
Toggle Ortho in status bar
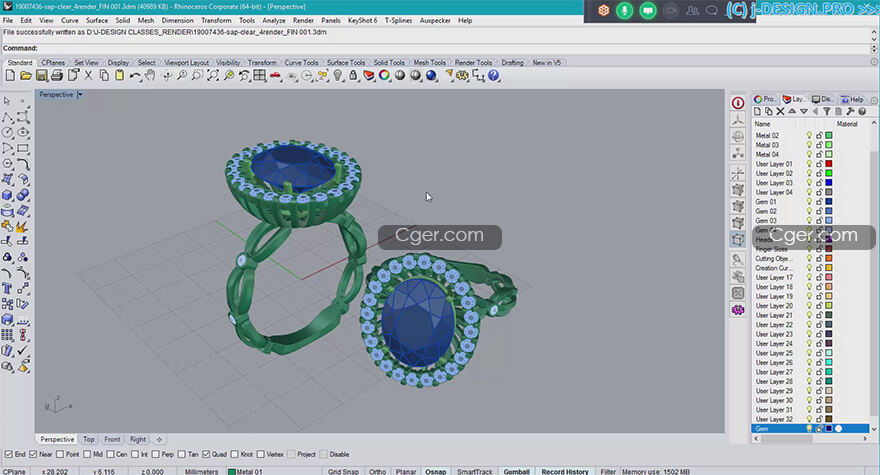(x=377, y=472)
